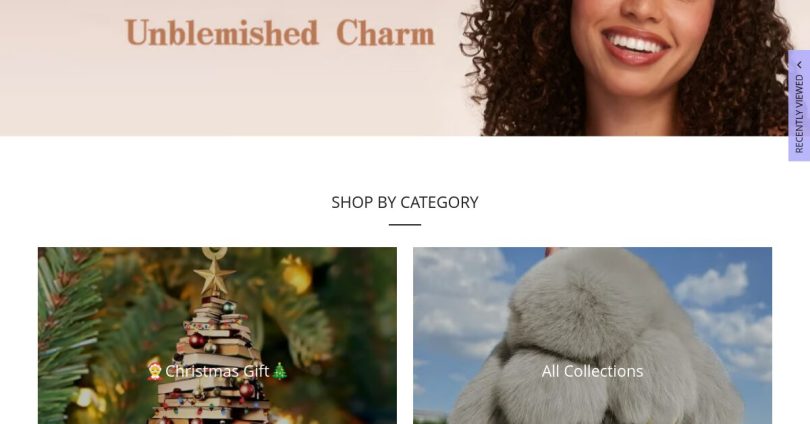Click the Unblemished Charm banner headline

pos(279,34)
